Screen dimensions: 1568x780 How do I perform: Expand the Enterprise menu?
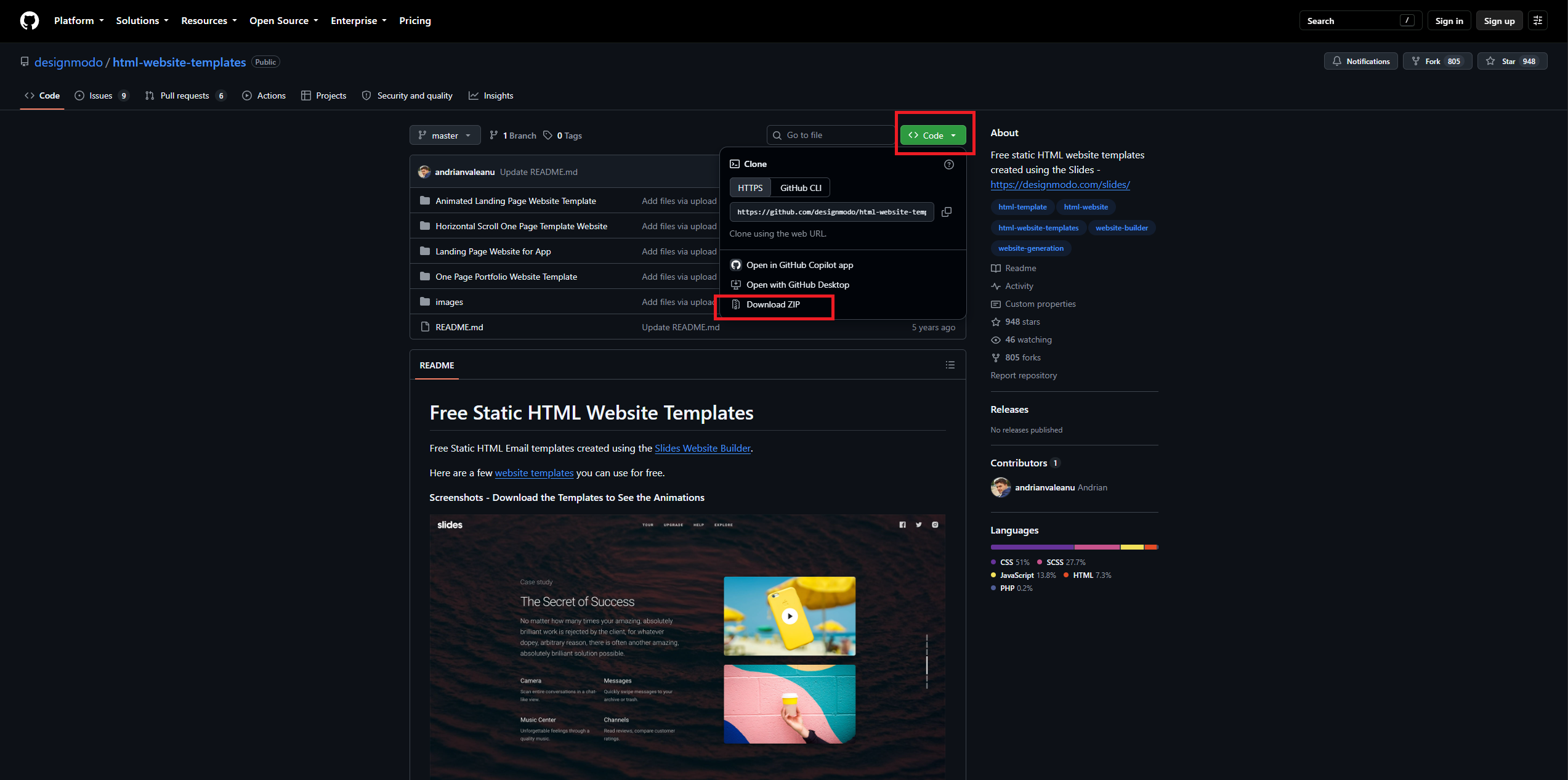point(358,21)
